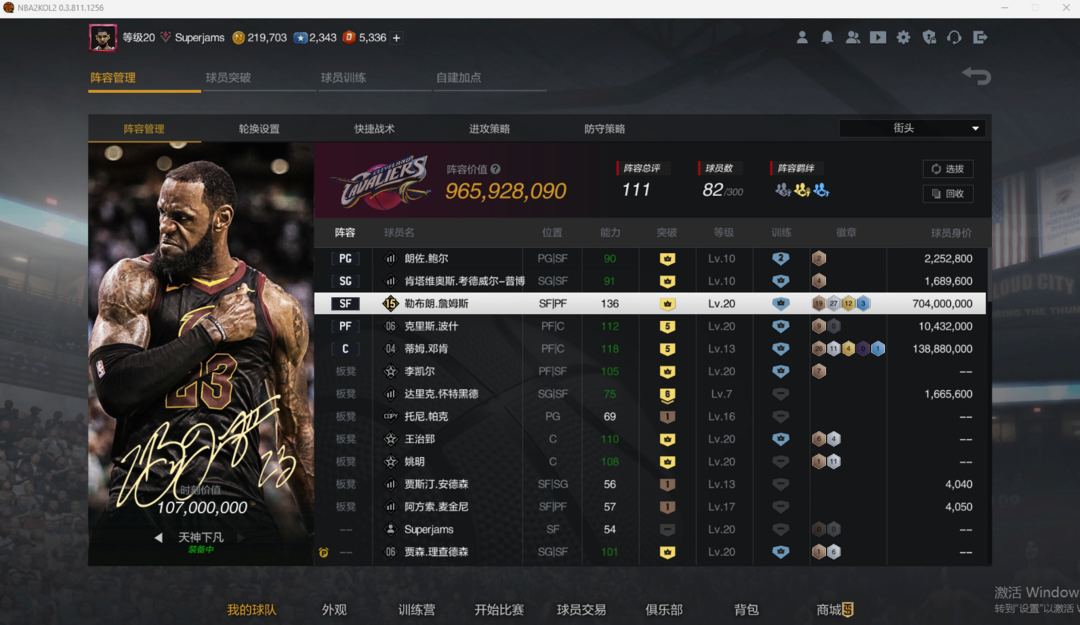Viewport: 1080px width, 625px height.
Task: Sort by the 球员身价 column header
Action: 951,233
